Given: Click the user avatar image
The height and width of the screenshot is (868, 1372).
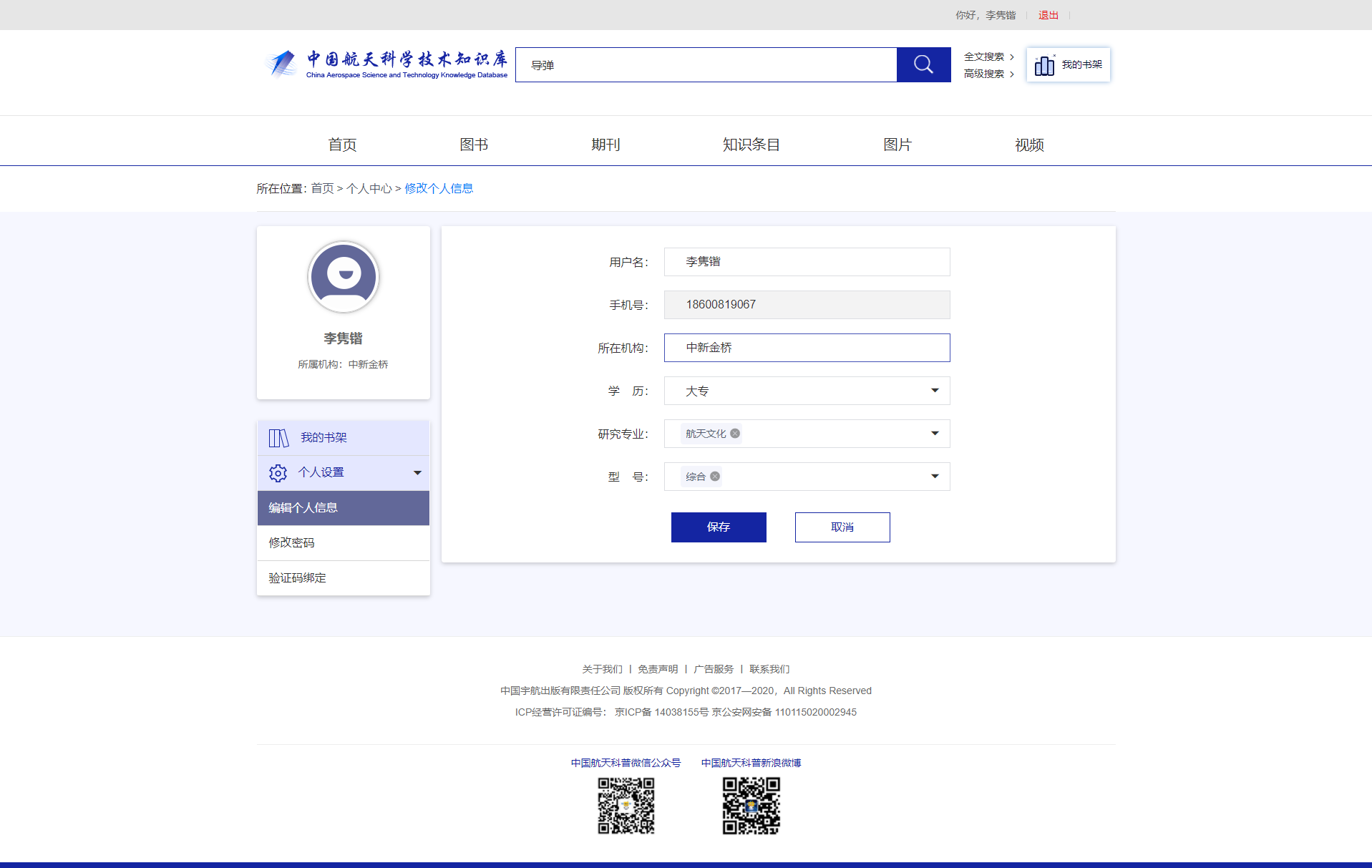Looking at the screenshot, I should [344, 277].
